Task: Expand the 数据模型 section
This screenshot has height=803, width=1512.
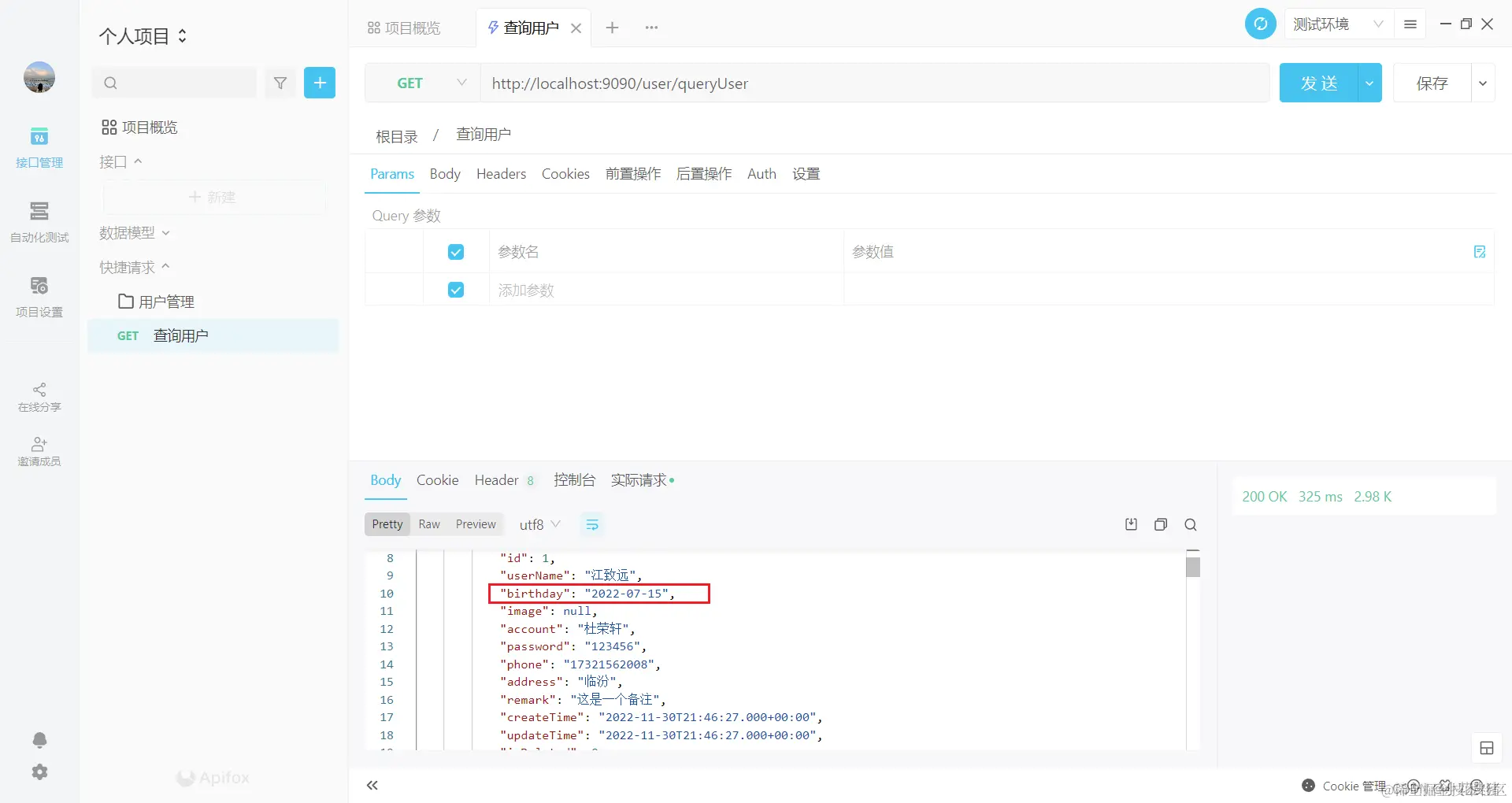Action: [x=135, y=233]
